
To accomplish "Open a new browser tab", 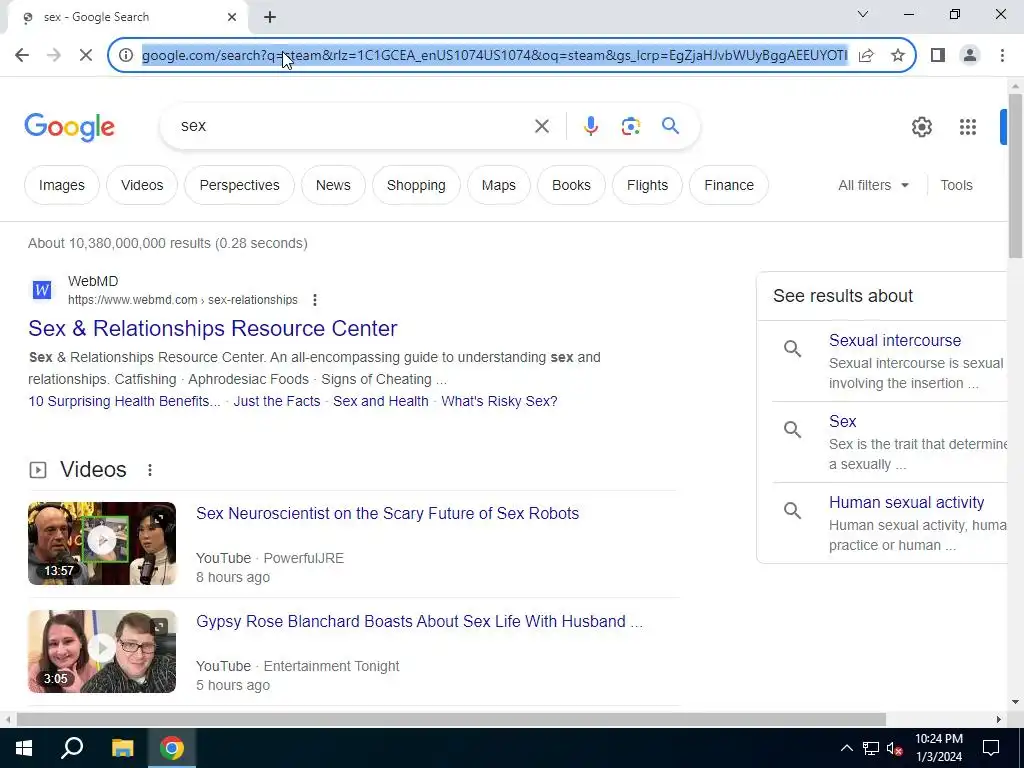I will 270,17.
